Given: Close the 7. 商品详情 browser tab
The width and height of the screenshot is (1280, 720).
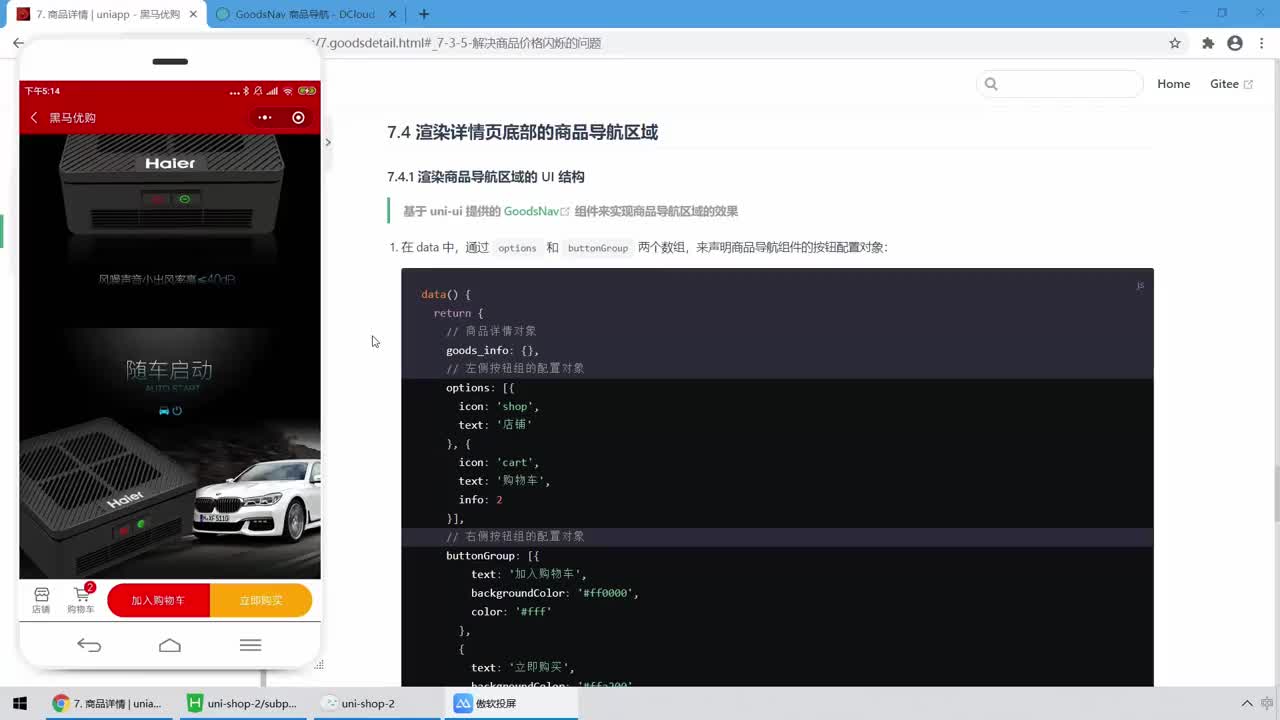Looking at the screenshot, I should click(x=193, y=14).
